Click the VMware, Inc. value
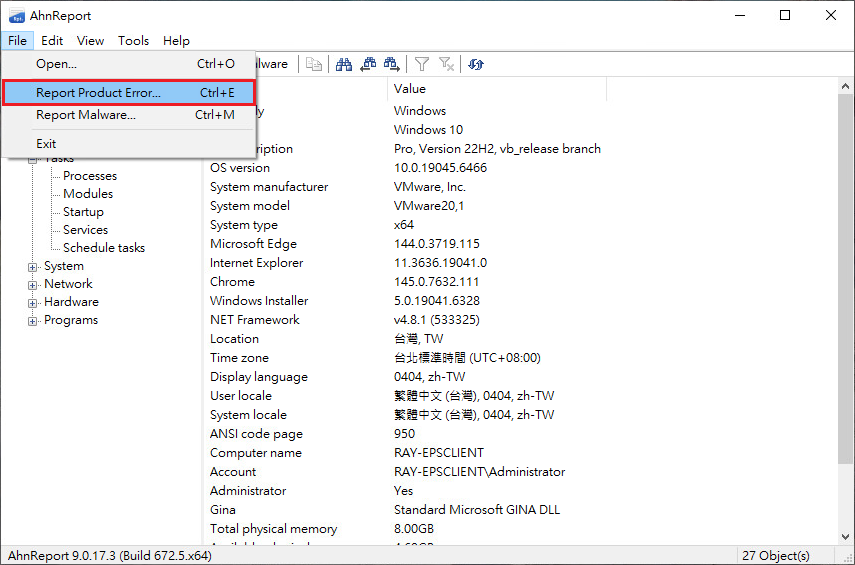Image resolution: width=855 pixels, height=565 pixels. tap(430, 187)
